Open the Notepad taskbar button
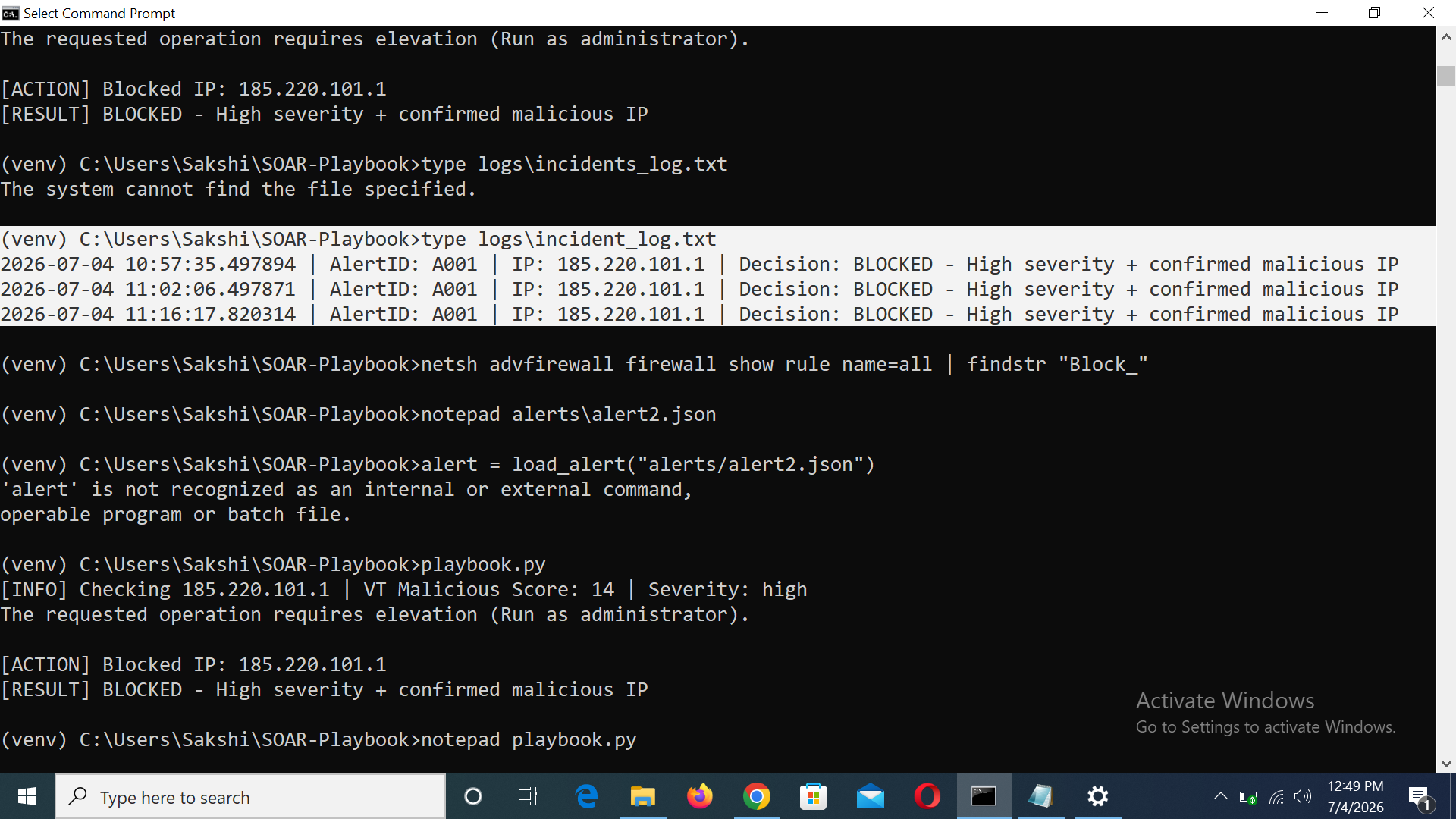Viewport: 1456px width, 819px height. 1041,796
